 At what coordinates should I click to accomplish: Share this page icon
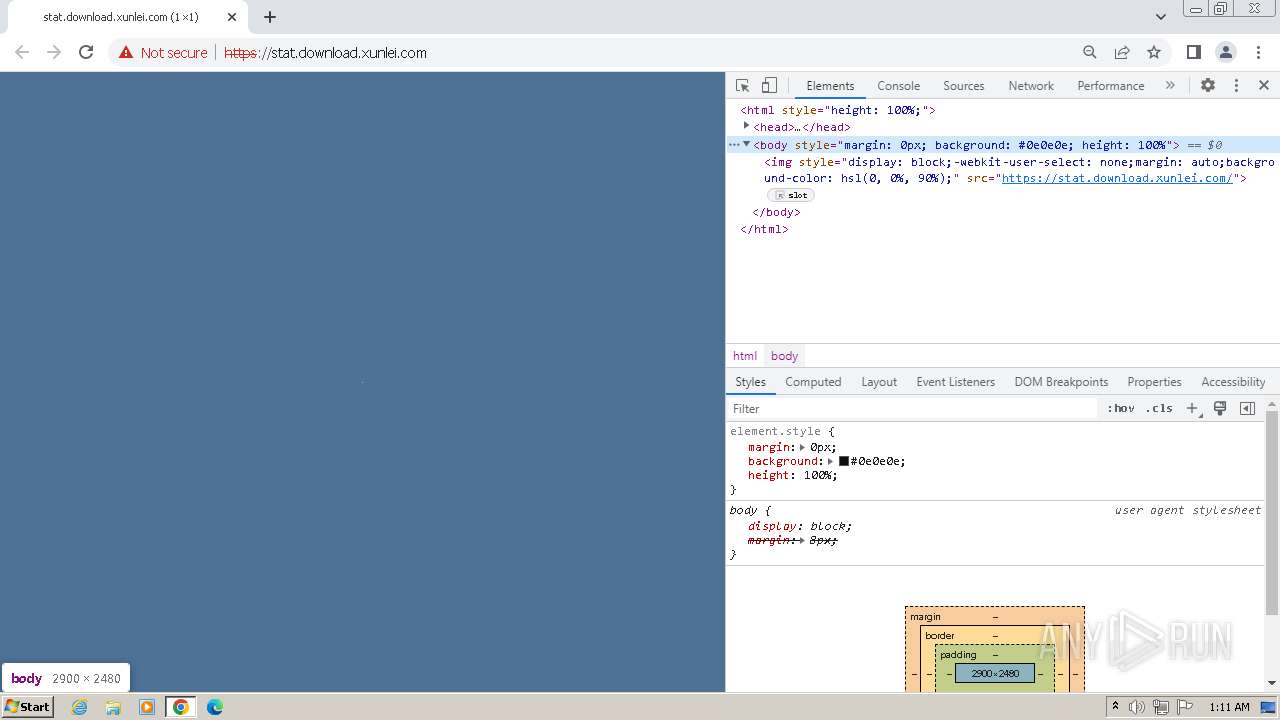[1122, 52]
